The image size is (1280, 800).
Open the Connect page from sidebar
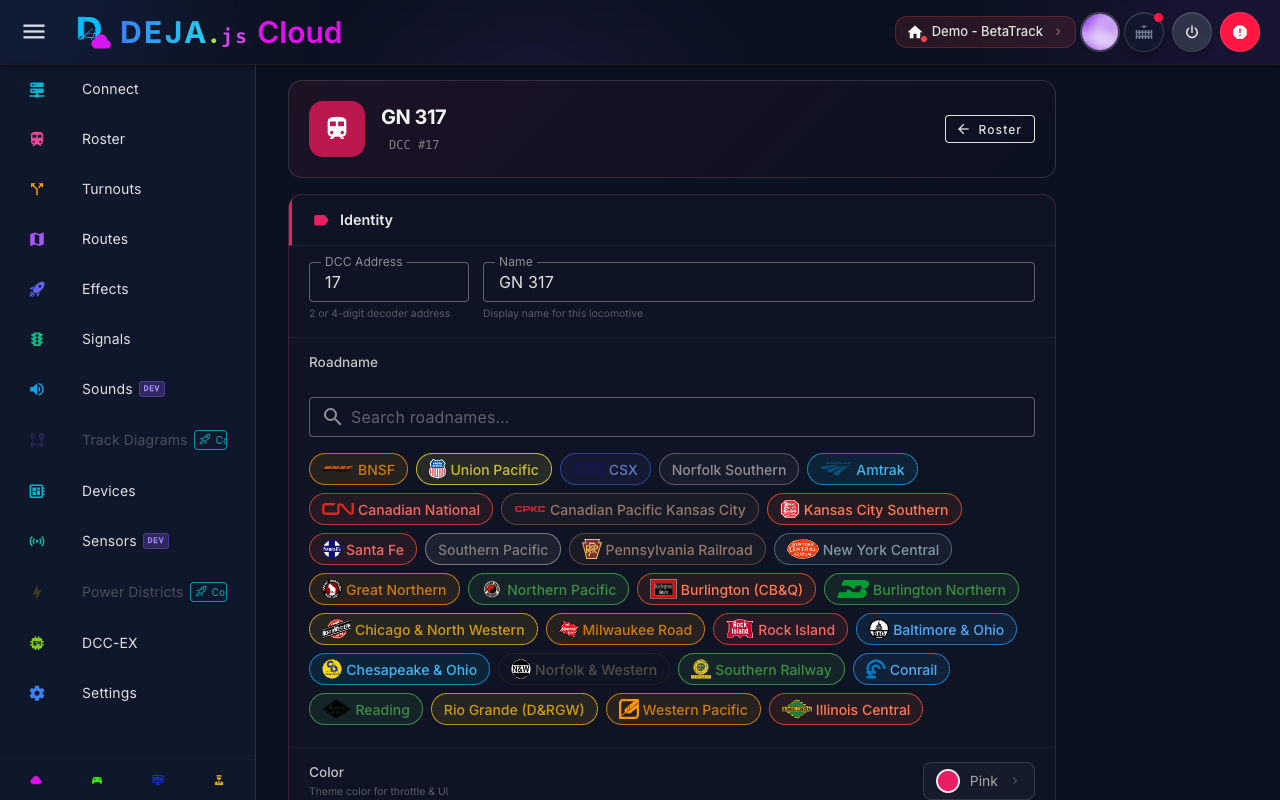point(128,89)
